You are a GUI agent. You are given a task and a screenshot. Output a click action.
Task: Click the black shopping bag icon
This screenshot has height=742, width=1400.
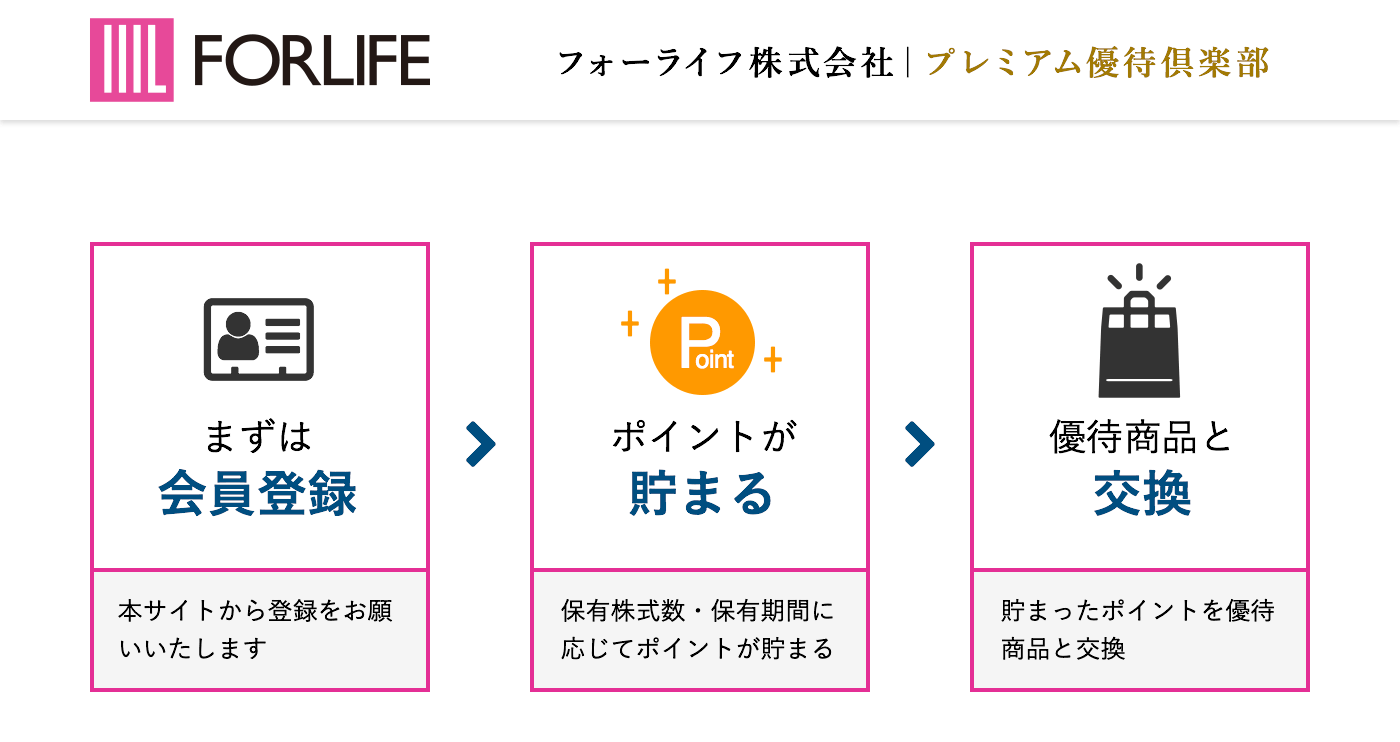point(1139,333)
